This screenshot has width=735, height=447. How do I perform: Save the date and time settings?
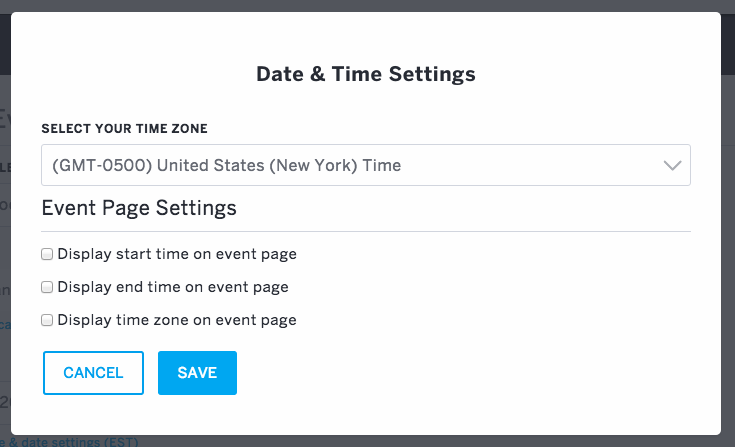pyautogui.click(x=197, y=373)
